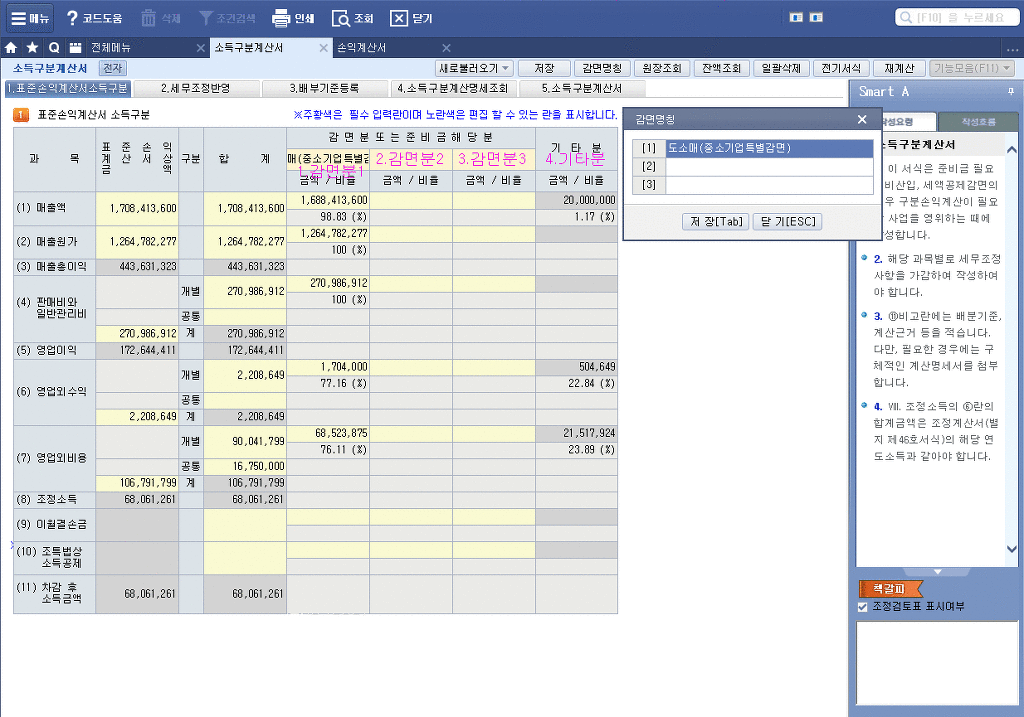The height and width of the screenshot is (717, 1024).
Task: Click the tab bar overflow dots
Action: click(x=1012, y=49)
